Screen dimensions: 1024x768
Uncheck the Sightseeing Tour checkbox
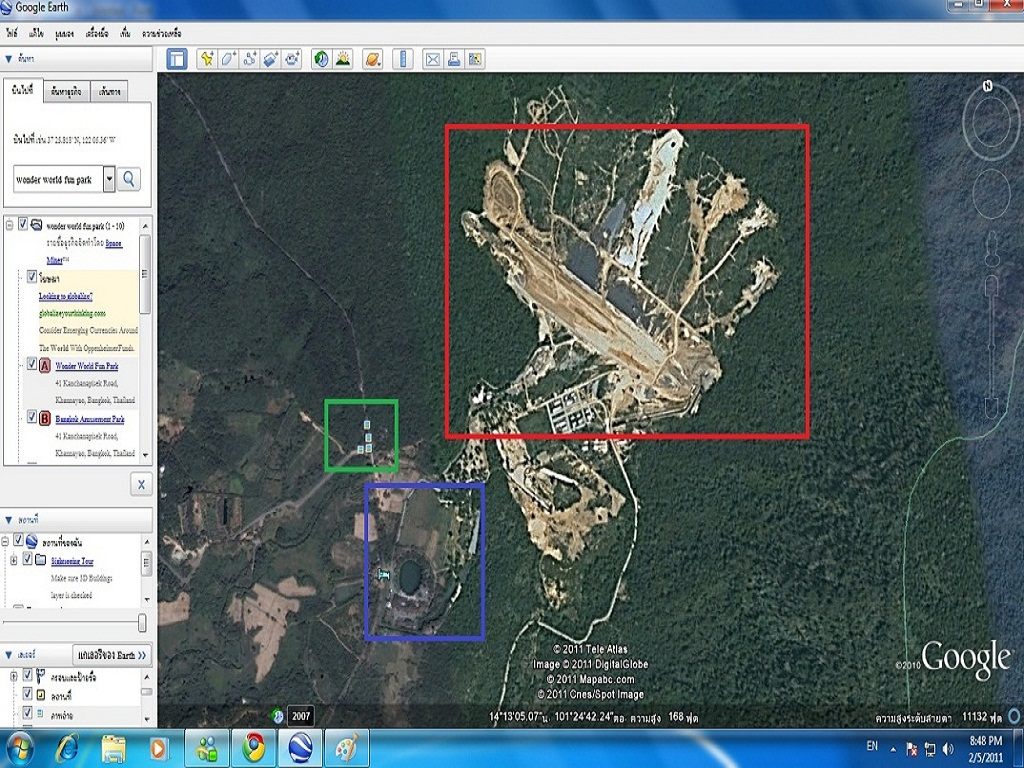tap(27, 559)
